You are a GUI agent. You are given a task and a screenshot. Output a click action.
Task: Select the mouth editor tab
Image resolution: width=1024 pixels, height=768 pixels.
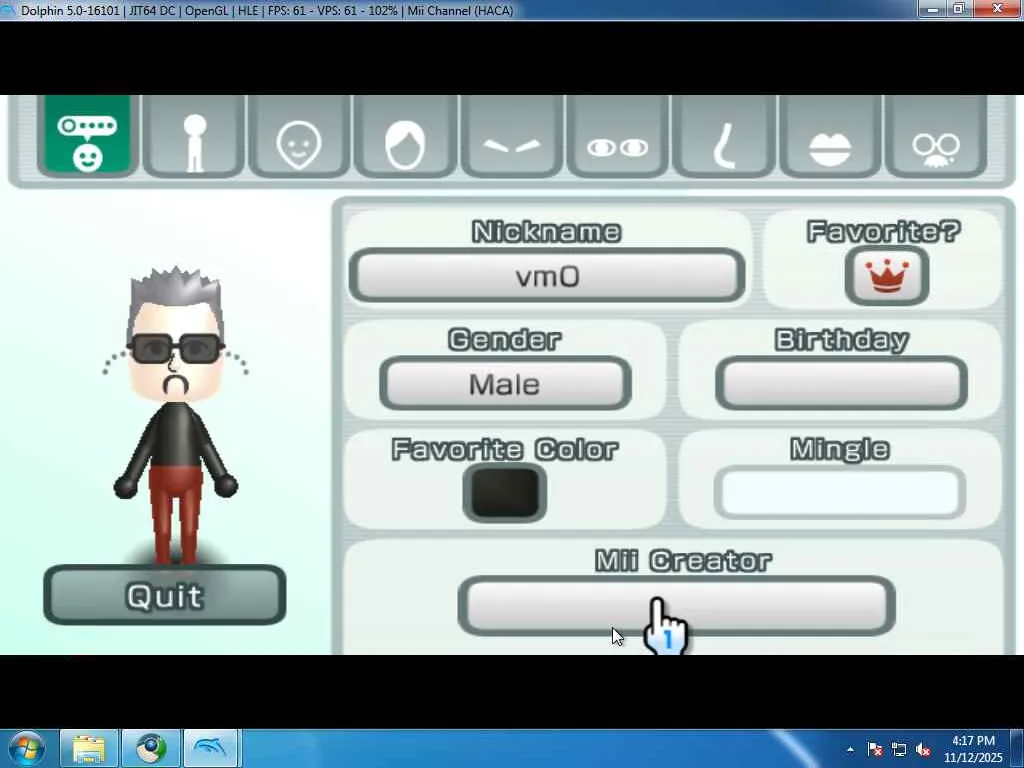point(830,136)
